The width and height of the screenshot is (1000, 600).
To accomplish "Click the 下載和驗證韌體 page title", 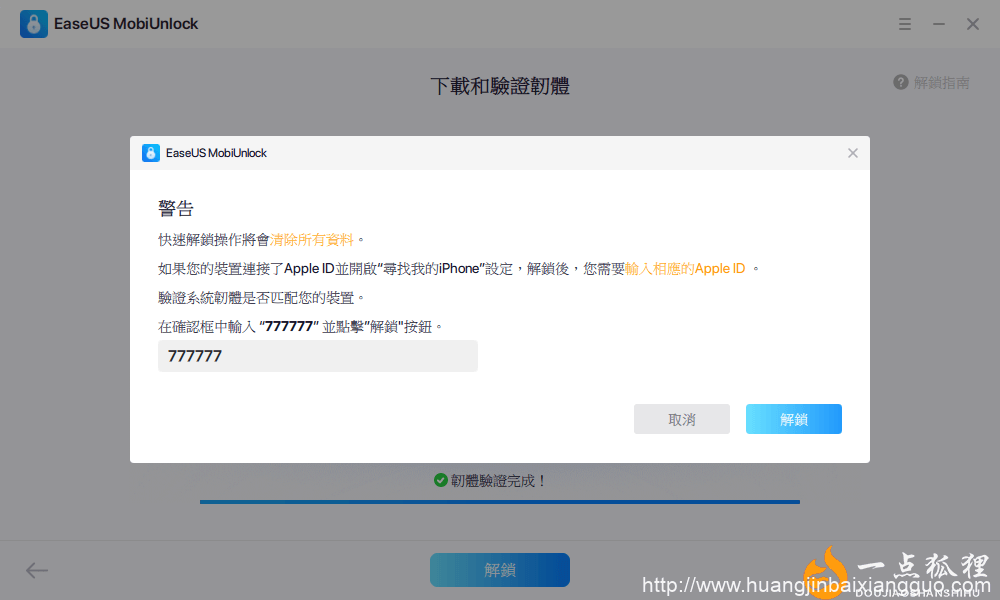I will [500, 86].
